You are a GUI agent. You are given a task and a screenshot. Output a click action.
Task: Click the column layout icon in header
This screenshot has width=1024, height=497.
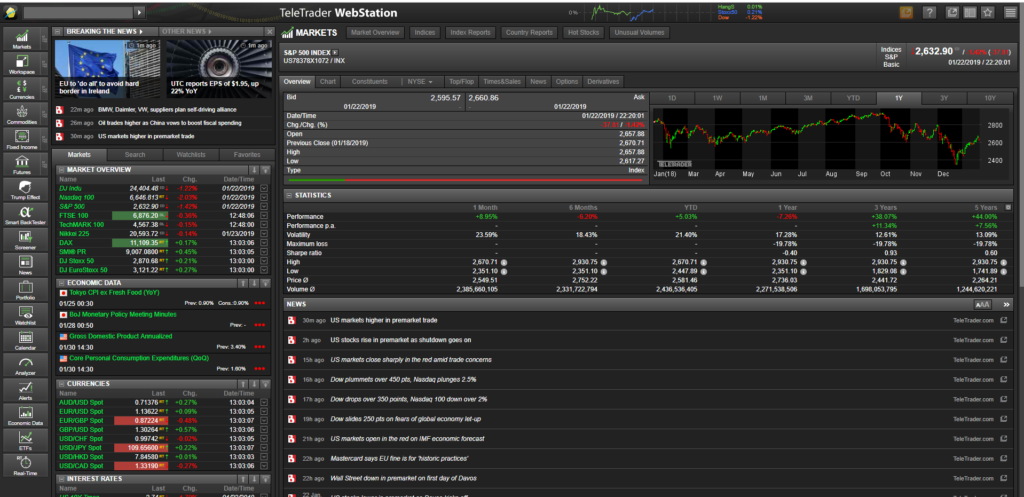[x=970, y=12]
